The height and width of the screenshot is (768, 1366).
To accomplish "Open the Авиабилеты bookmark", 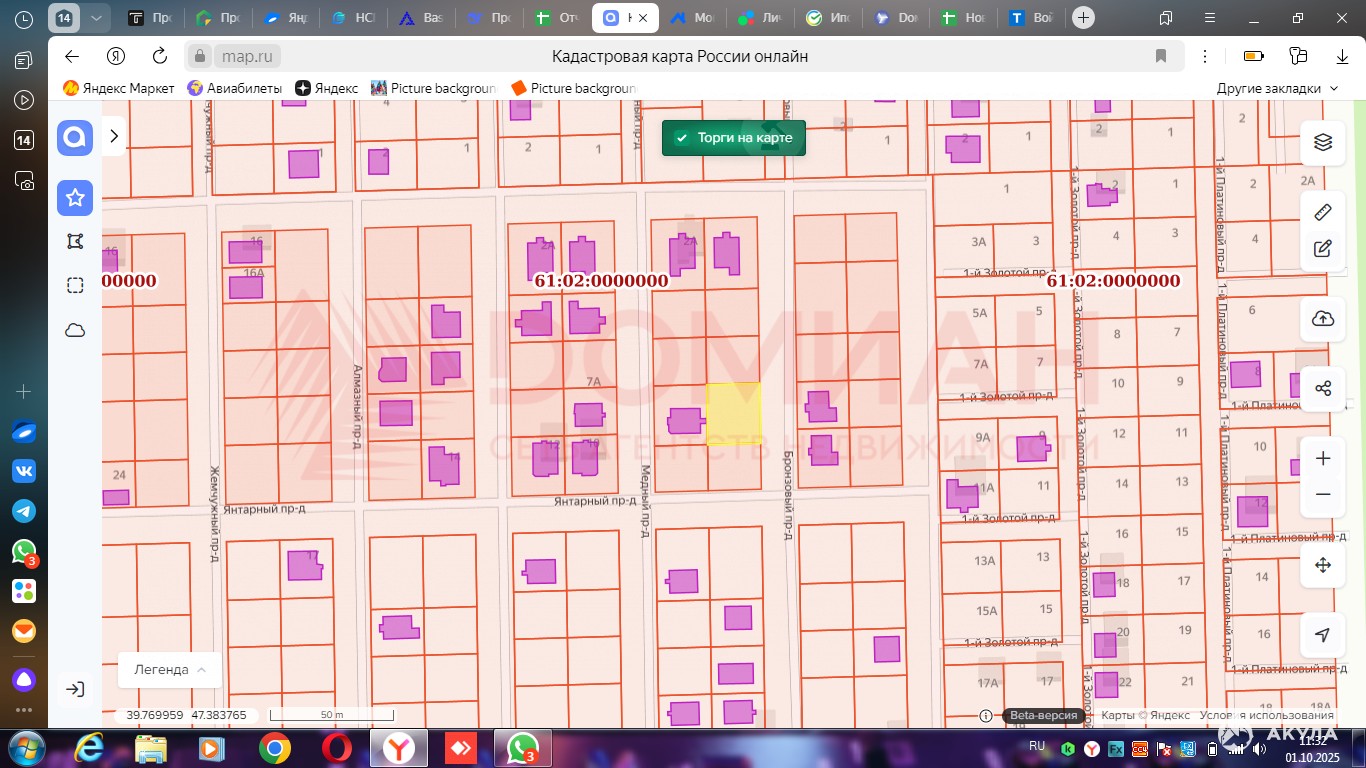I will [x=235, y=88].
